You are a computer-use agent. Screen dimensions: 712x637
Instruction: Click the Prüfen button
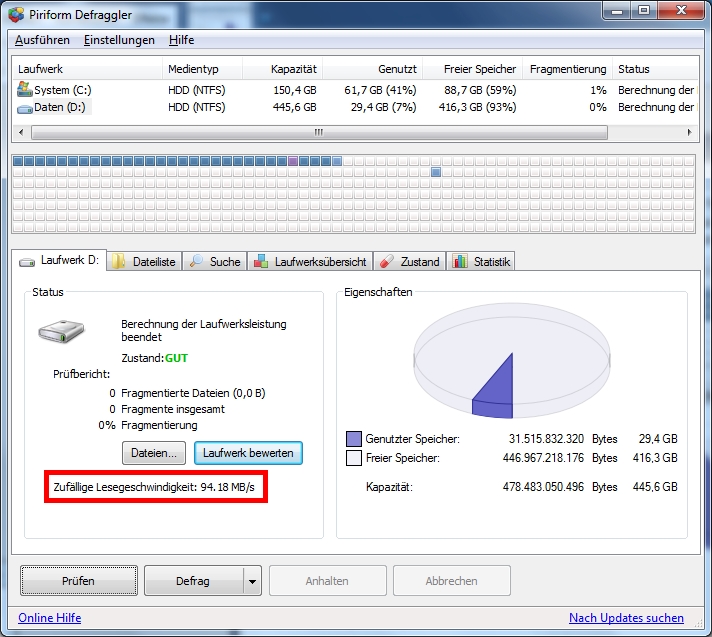click(79, 580)
